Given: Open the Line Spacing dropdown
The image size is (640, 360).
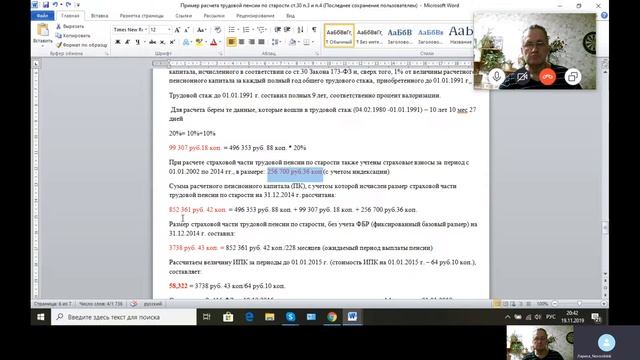Looking at the screenshot, I should 276,42.
